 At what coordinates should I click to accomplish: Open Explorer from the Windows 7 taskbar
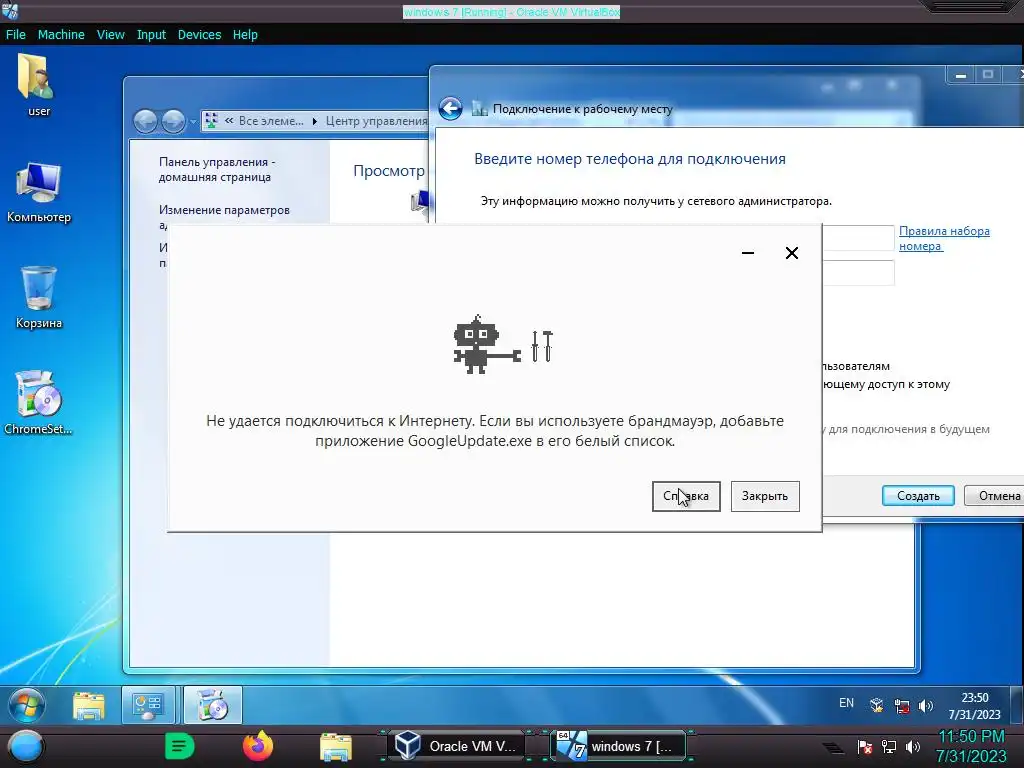click(89, 706)
